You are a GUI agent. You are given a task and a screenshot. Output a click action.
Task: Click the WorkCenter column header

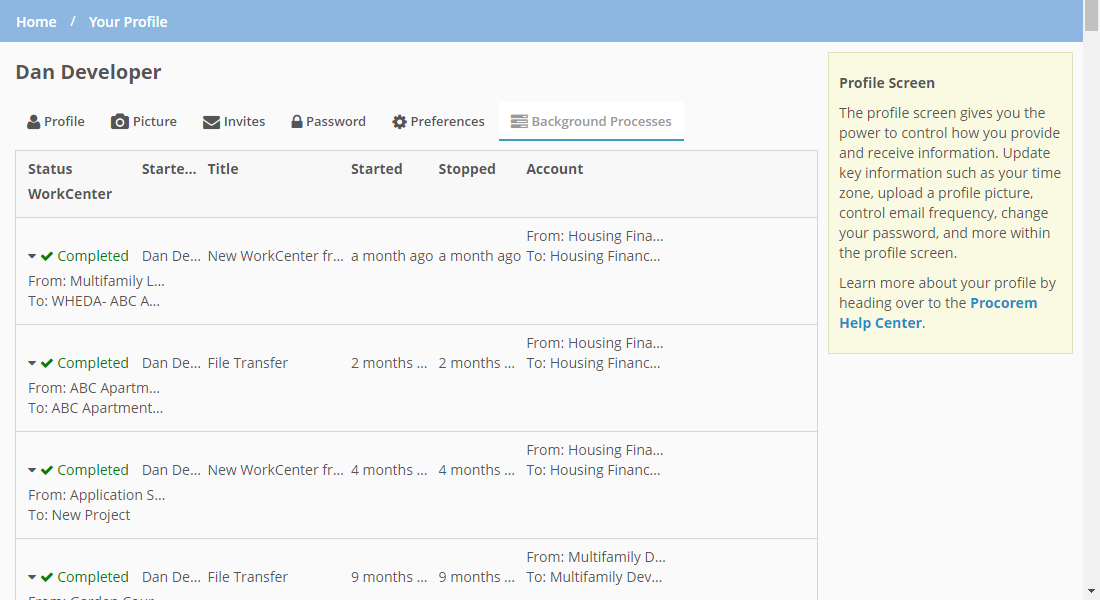coord(70,194)
